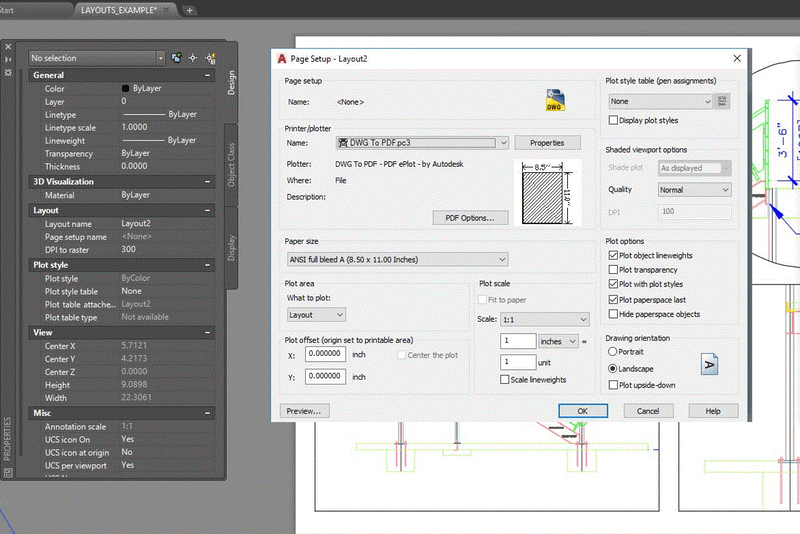Screen dimensions: 800x534
Task: Click the Toggle PICKADD icon in Properties palette
Action: 176,58
